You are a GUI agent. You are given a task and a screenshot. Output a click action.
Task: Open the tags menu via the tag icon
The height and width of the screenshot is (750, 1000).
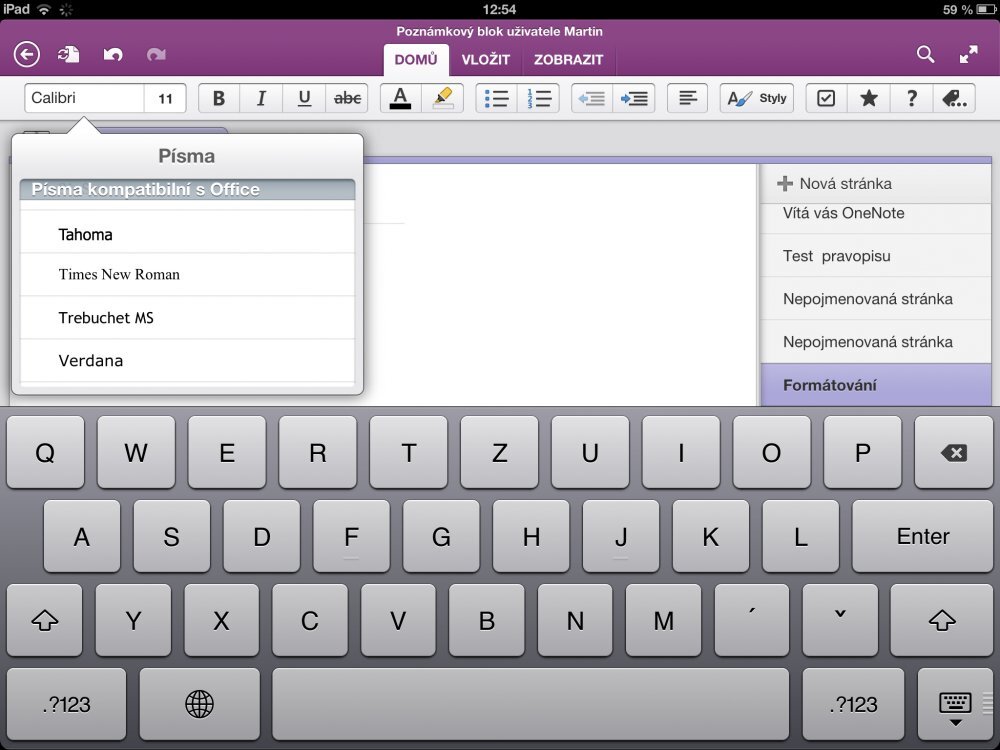(x=953, y=98)
